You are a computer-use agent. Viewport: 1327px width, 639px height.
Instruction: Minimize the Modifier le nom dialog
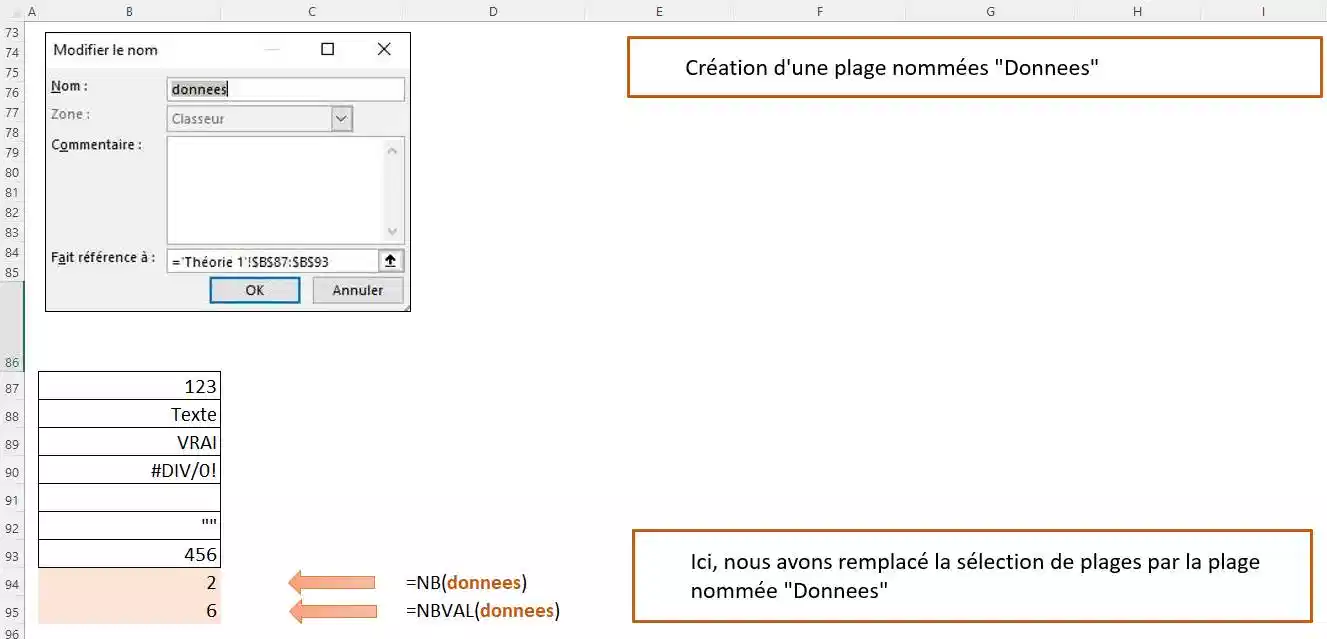[272, 49]
